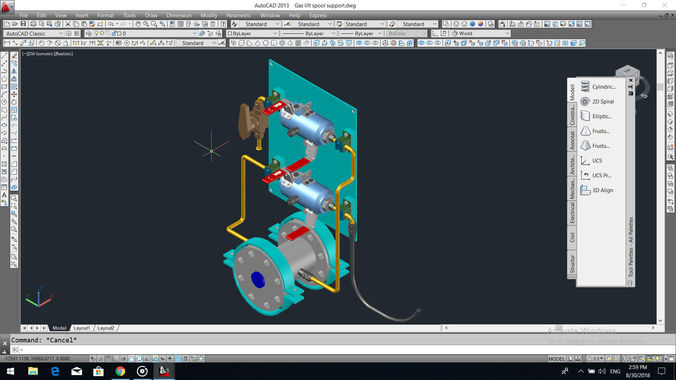
Task: Click the Cylindrical helix tool in the palette
Action: (599, 87)
